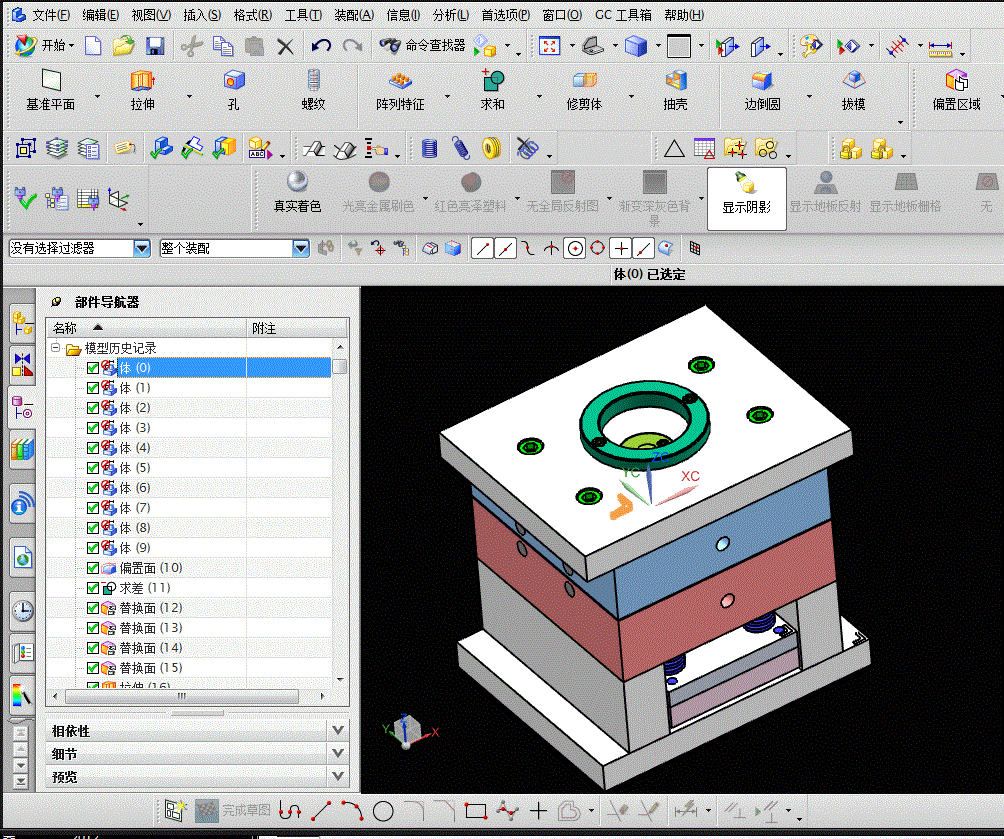Click the navigator vertical scrollbar thumb
1004x839 pixels.
(x=340, y=366)
